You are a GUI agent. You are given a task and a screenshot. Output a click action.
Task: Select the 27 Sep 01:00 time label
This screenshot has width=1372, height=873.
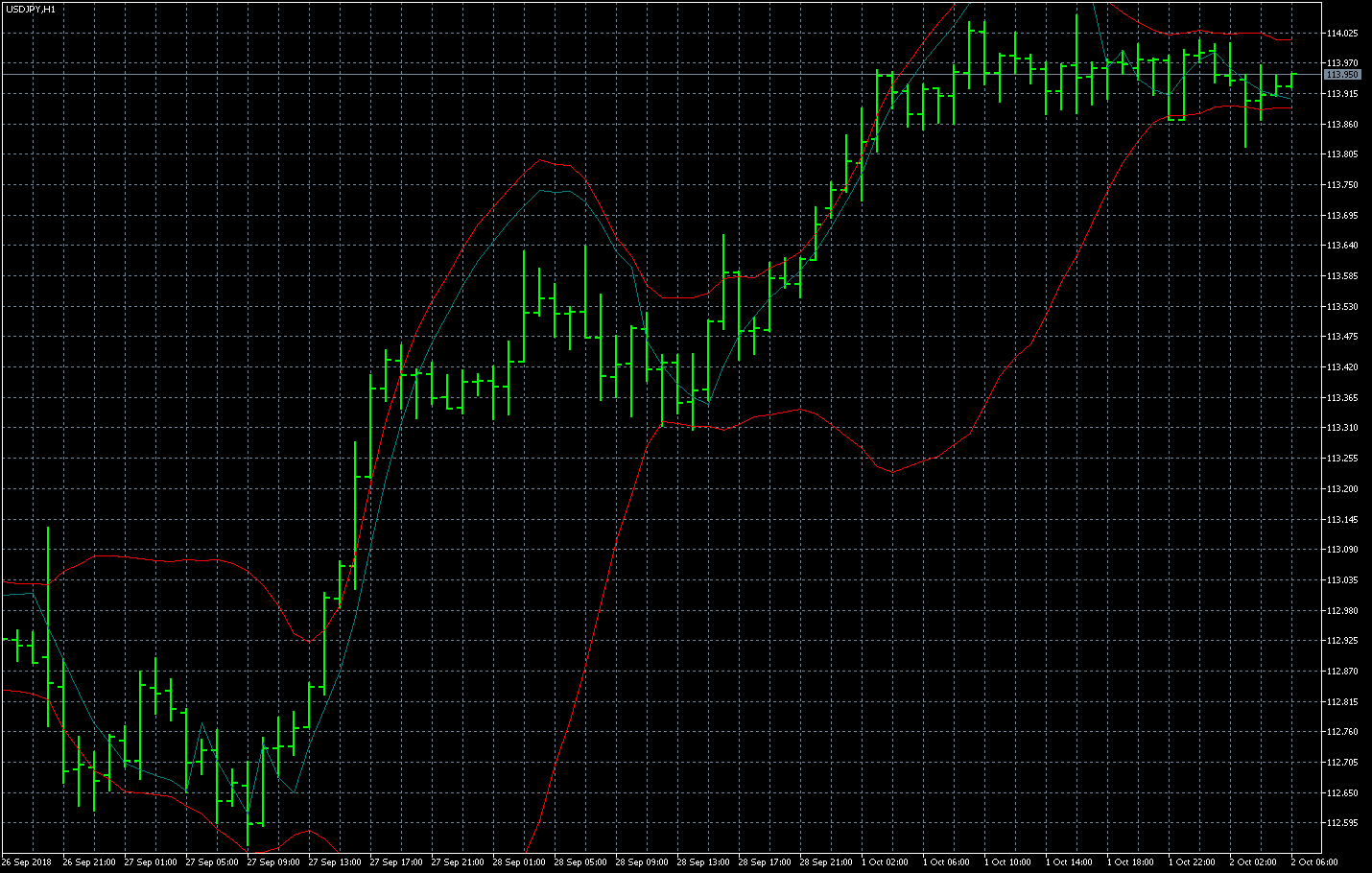(x=150, y=862)
